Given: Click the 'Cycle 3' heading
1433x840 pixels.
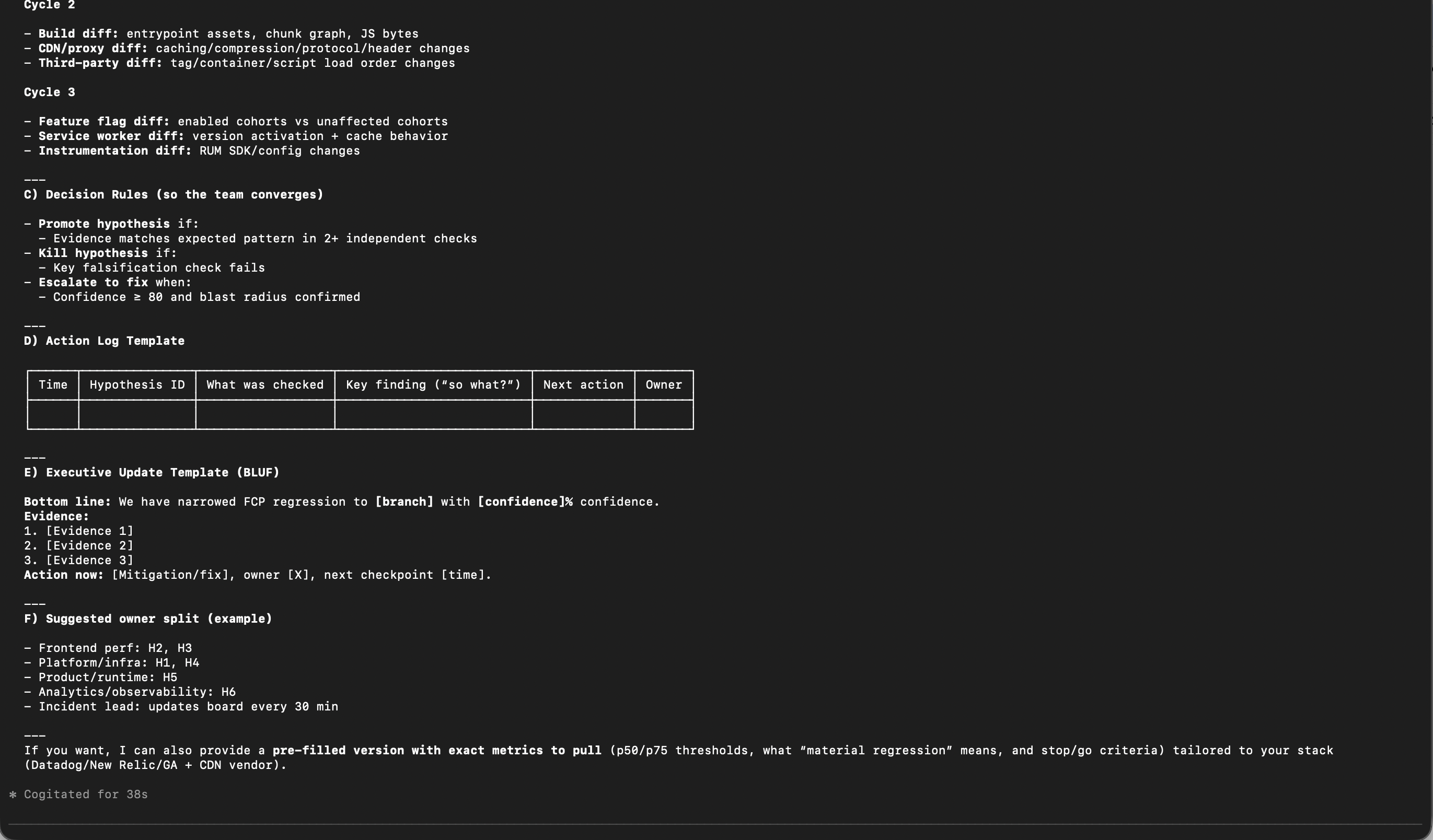Looking at the screenshot, I should [50, 92].
